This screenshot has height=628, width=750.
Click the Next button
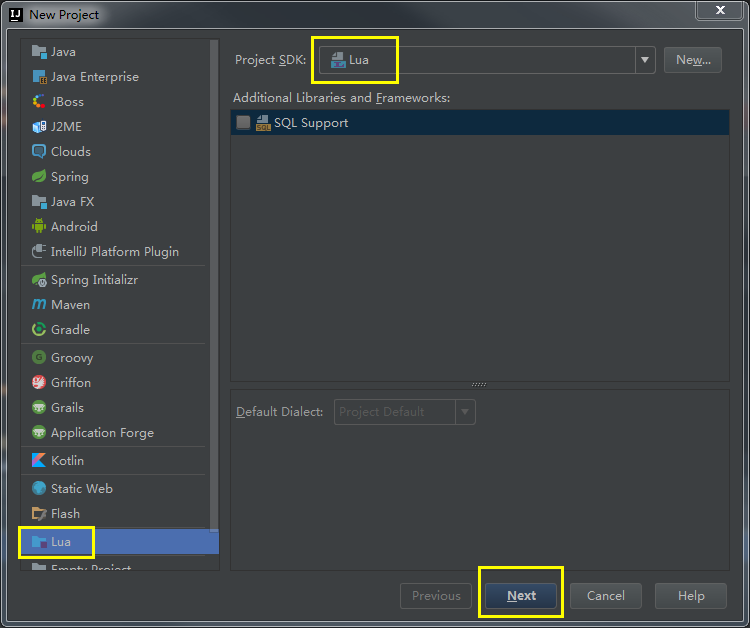tap(521, 595)
